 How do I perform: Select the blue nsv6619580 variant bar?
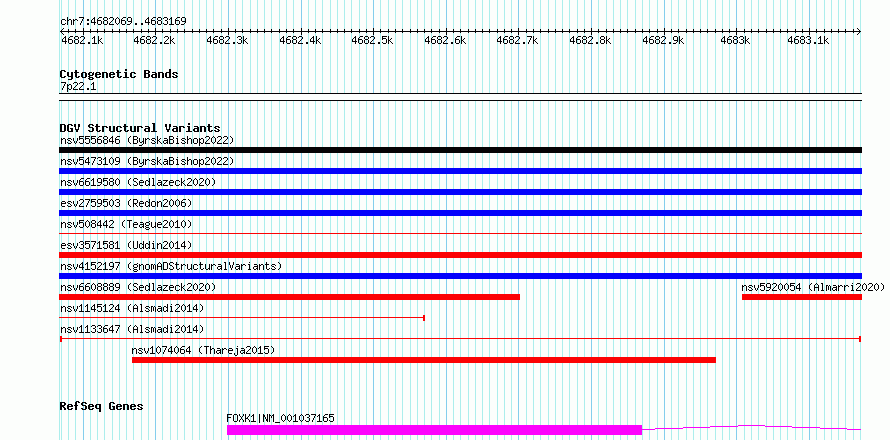(x=460, y=192)
